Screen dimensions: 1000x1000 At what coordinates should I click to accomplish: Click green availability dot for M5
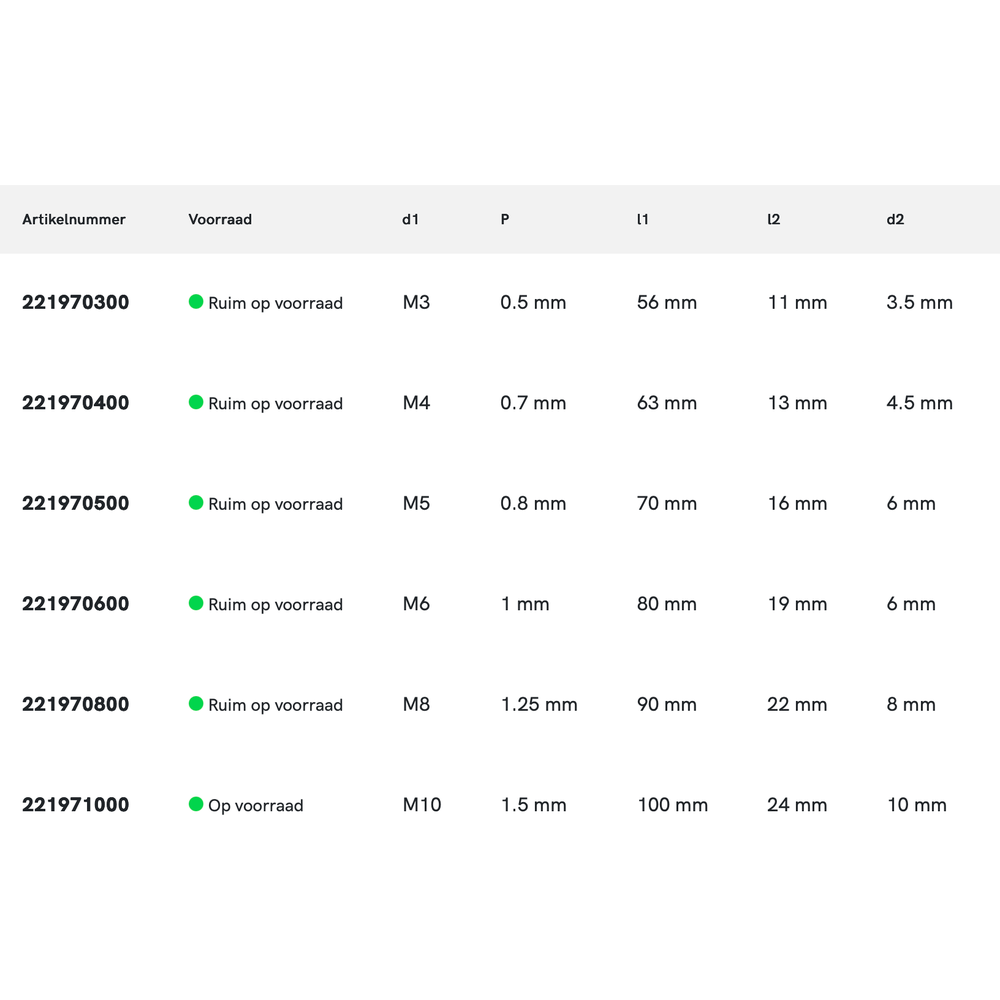click(x=196, y=503)
